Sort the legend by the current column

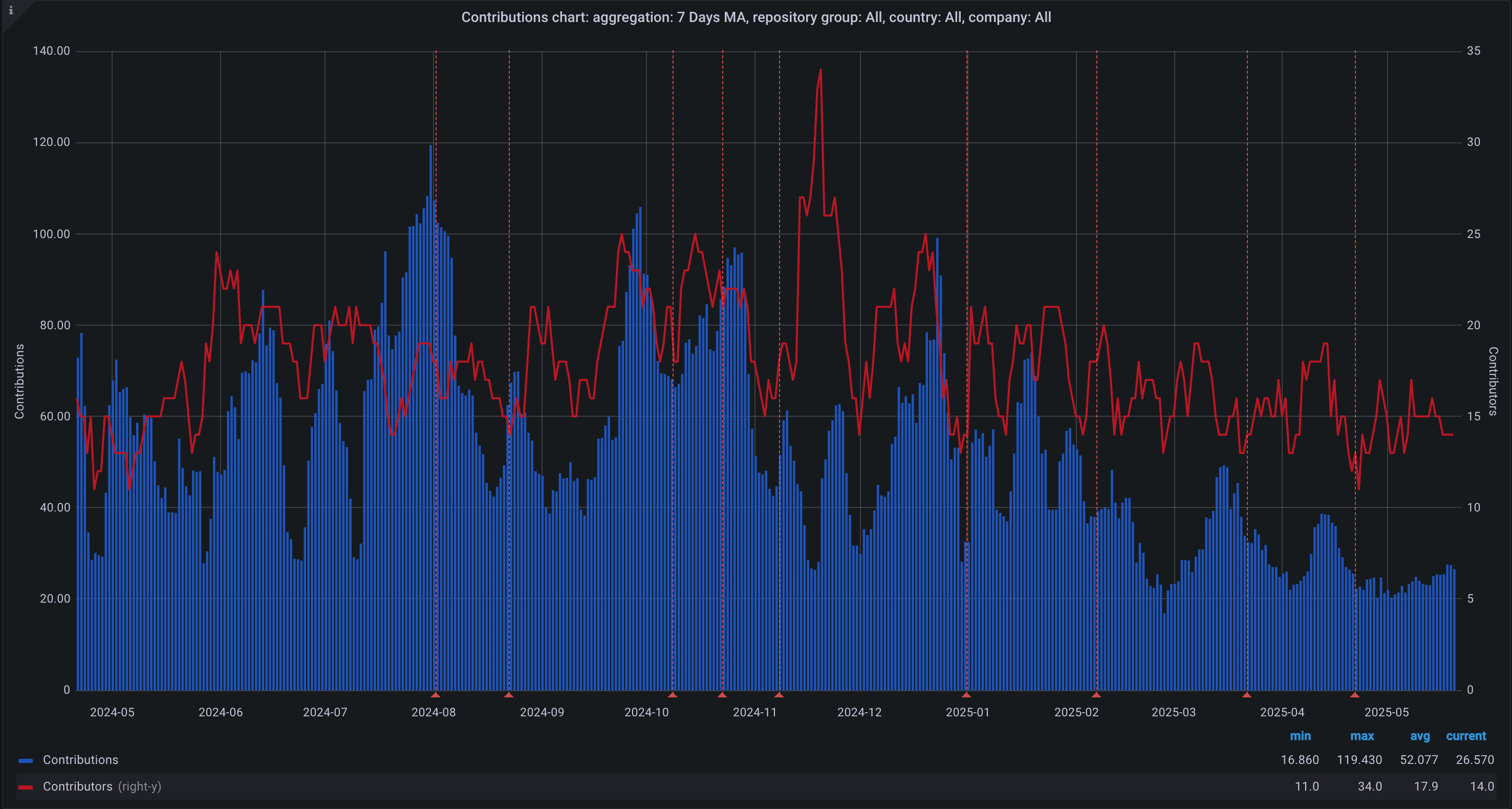(x=1465, y=736)
